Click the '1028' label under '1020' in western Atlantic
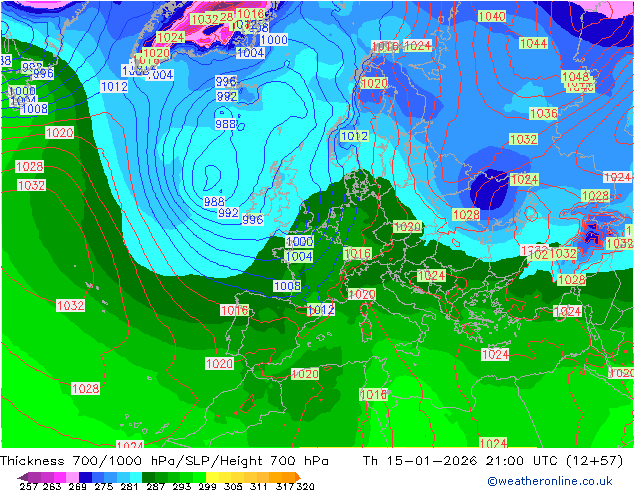 pyautogui.click(x=30, y=167)
